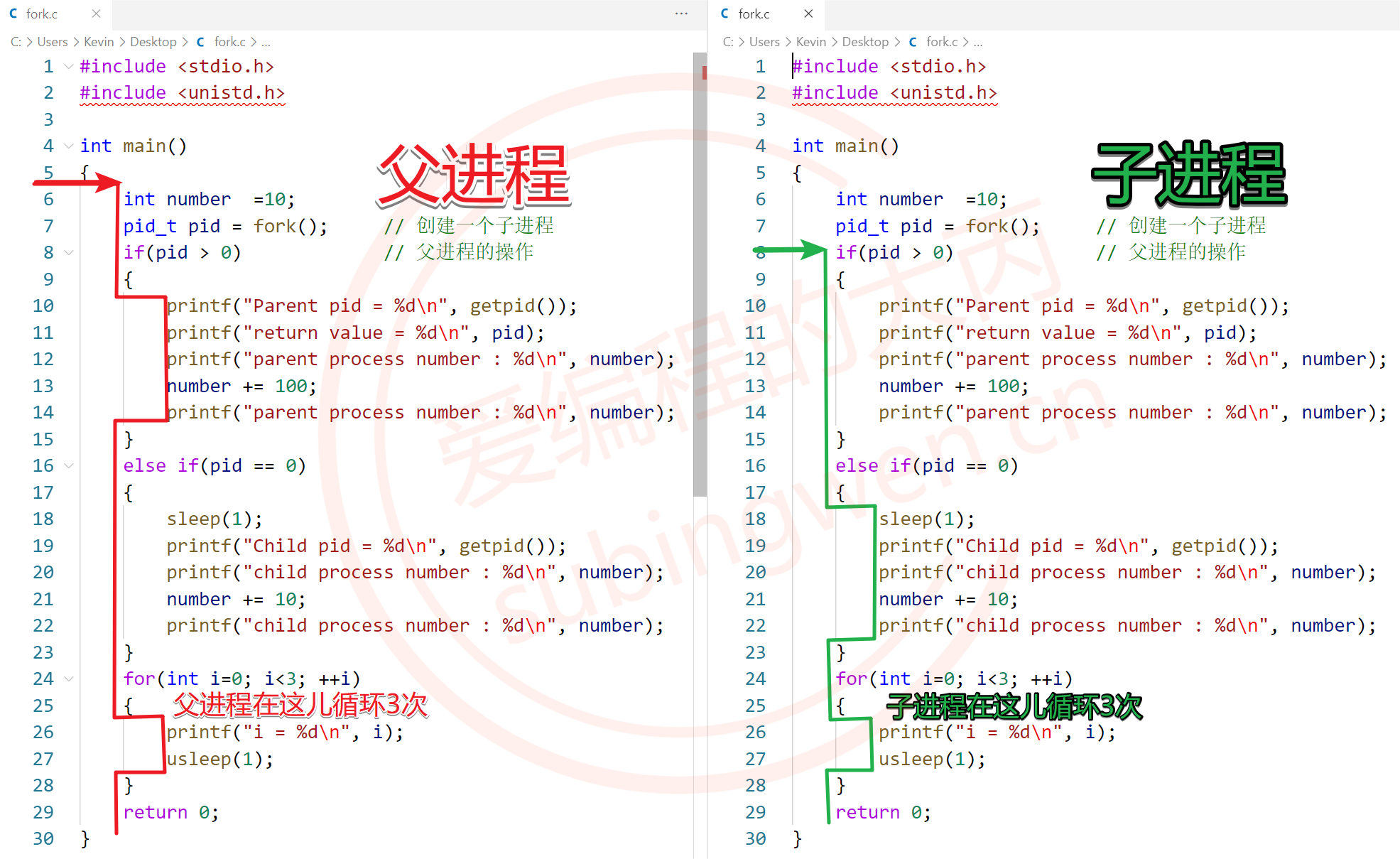
Task: Click 'return 0;' in left editor
Action: [x=171, y=812]
